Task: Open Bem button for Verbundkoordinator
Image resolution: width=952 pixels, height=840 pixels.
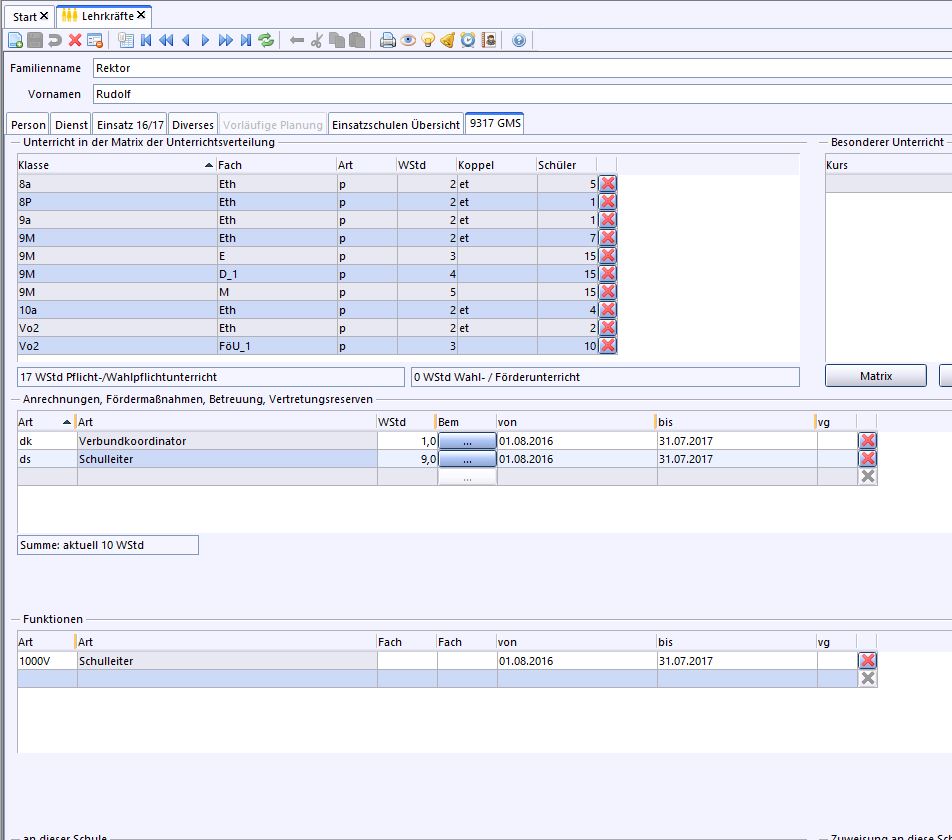Action: [x=467, y=441]
